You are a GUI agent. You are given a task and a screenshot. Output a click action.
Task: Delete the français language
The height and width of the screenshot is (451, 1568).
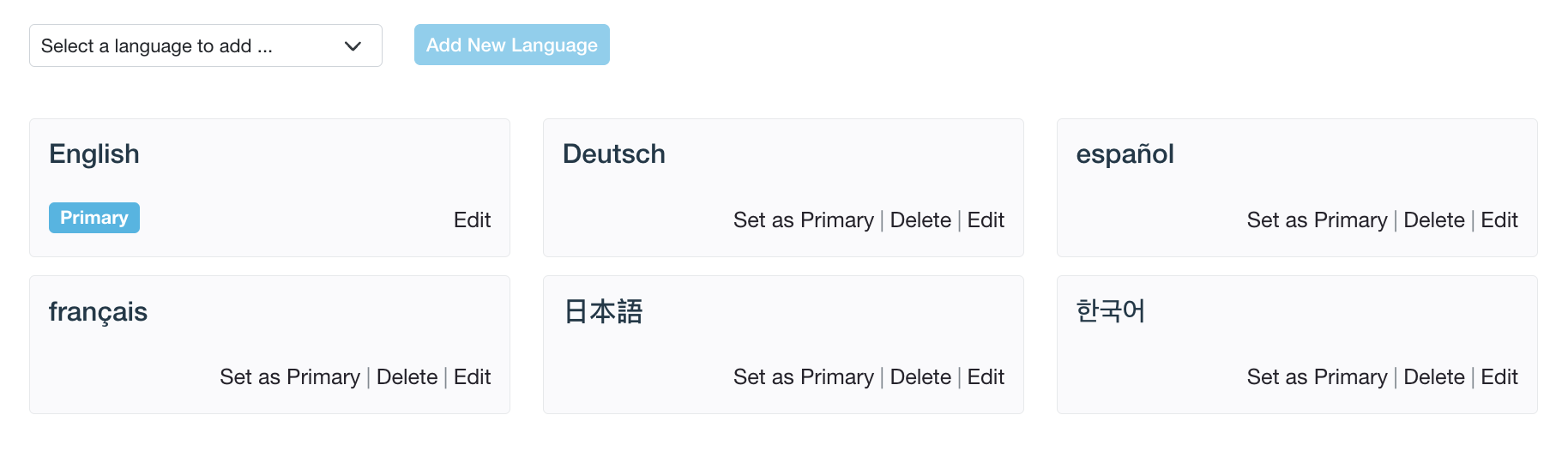tap(407, 377)
